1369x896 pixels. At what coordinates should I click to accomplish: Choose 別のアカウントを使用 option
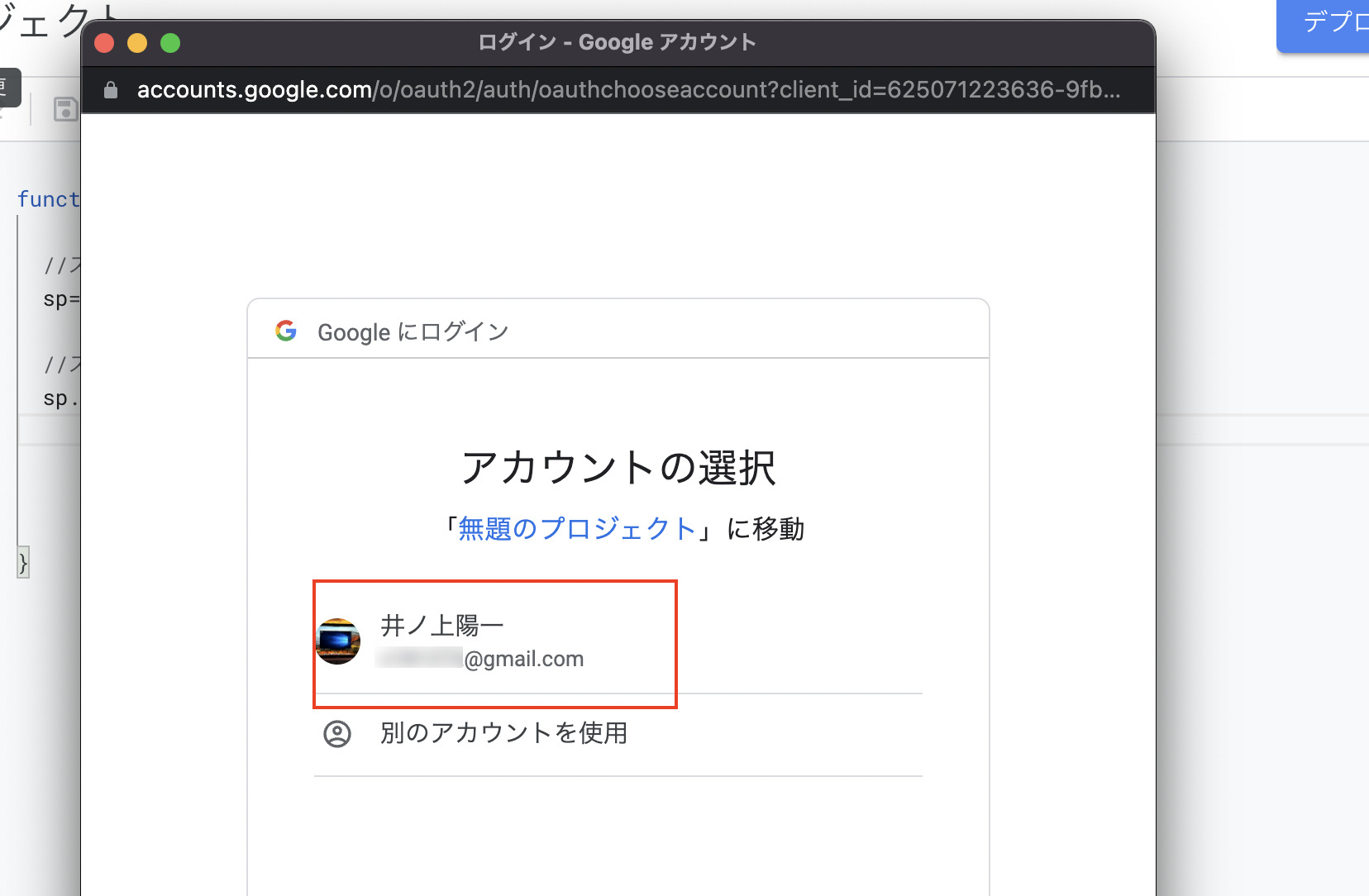pyautogui.click(x=503, y=733)
